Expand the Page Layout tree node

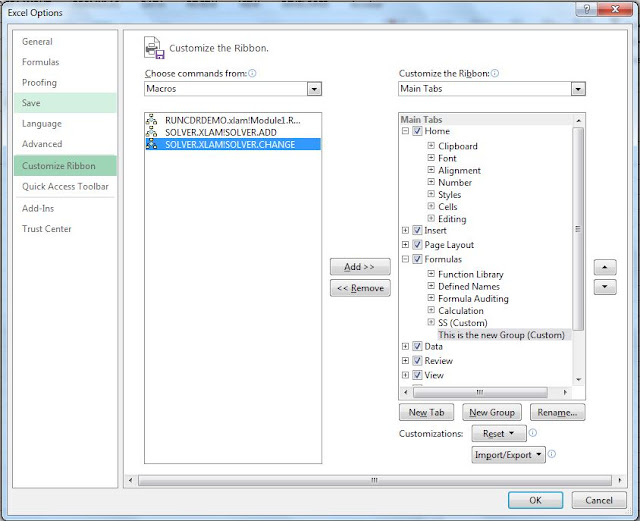click(405, 245)
